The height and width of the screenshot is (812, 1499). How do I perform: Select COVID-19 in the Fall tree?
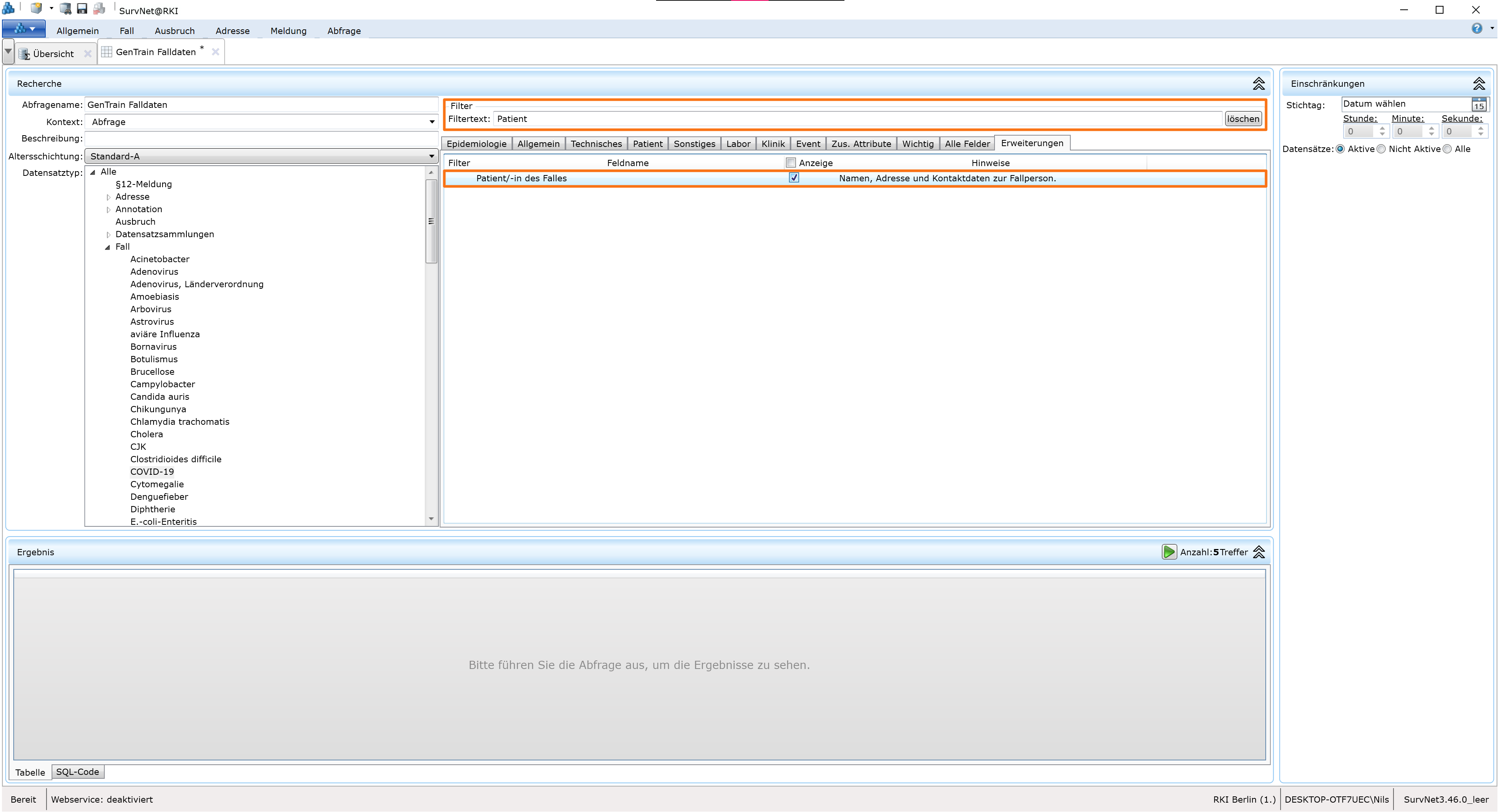tap(152, 472)
